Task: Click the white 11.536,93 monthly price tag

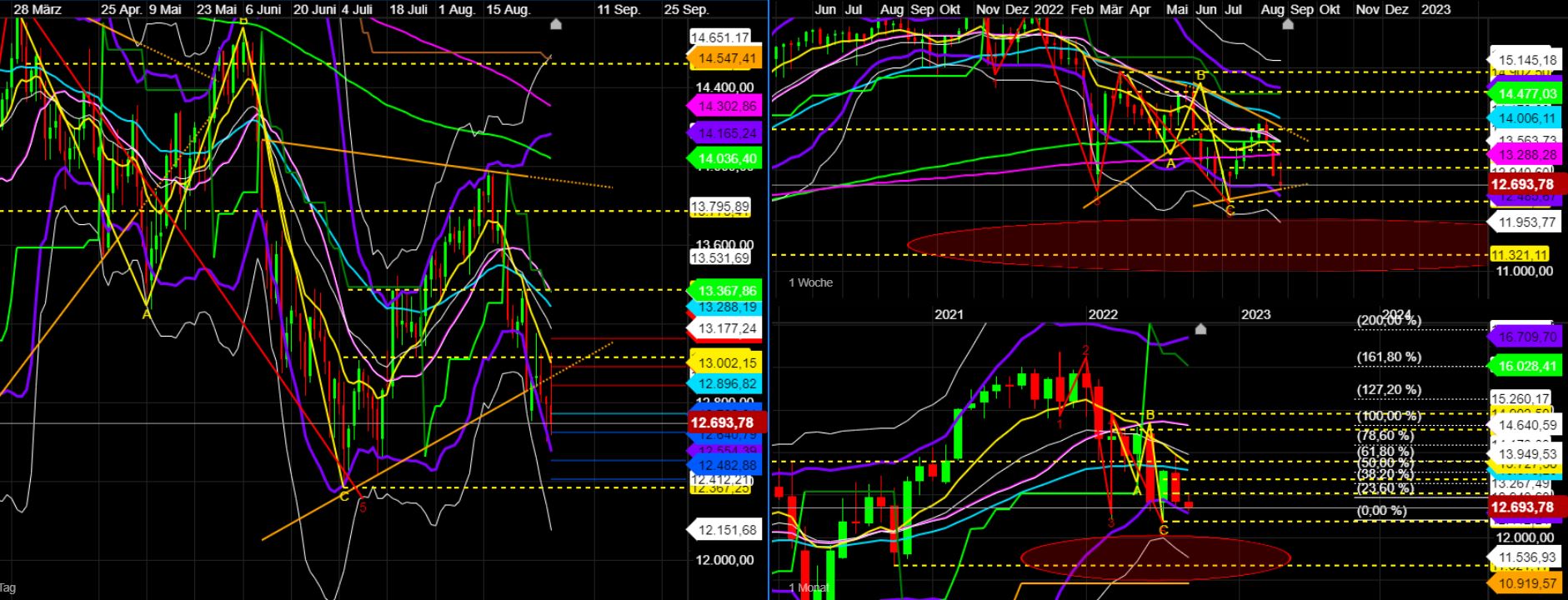Action: pos(1525,557)
